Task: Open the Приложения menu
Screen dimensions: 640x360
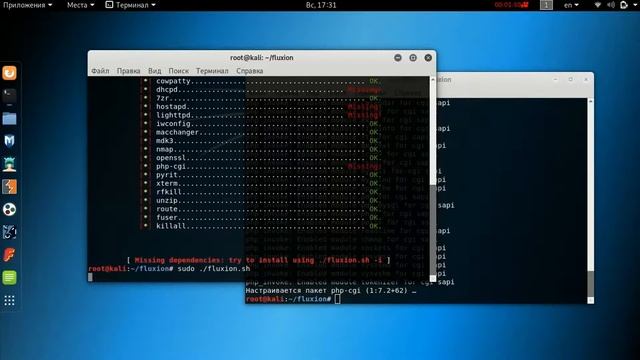Action: [x=28, y=5]
